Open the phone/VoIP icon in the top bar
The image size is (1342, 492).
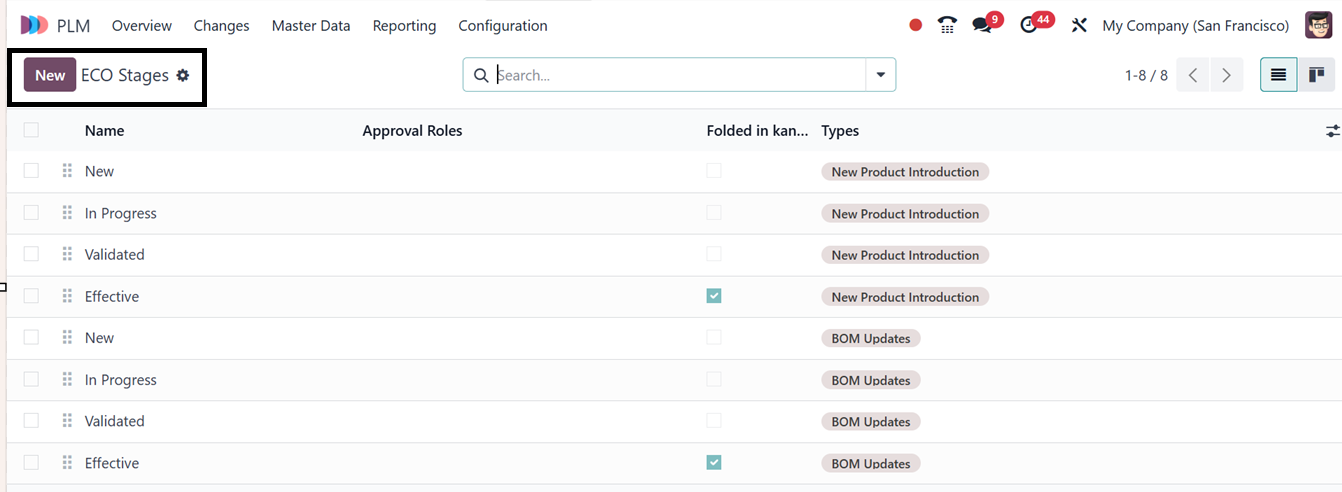click(x=947, y=25)
